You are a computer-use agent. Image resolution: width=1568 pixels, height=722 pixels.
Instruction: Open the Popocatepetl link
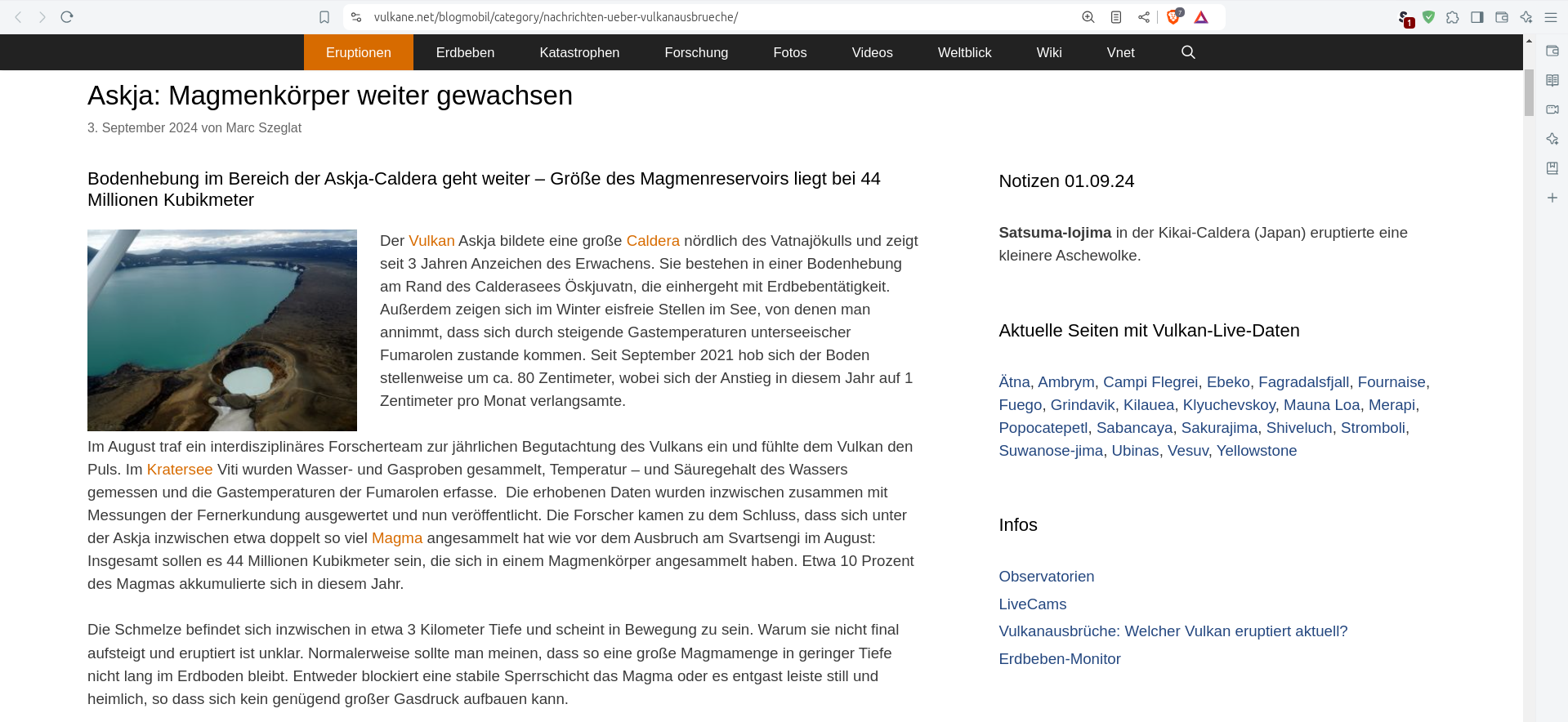point(1043,428)
